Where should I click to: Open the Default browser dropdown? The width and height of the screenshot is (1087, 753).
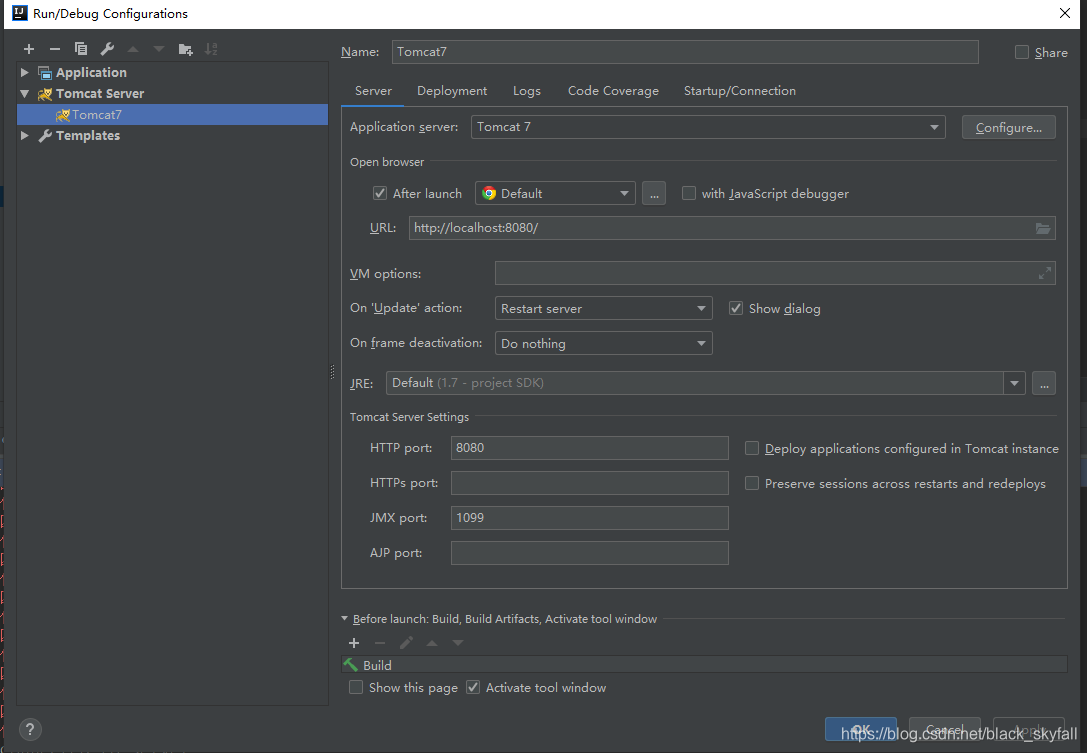[x=555, y=193]
